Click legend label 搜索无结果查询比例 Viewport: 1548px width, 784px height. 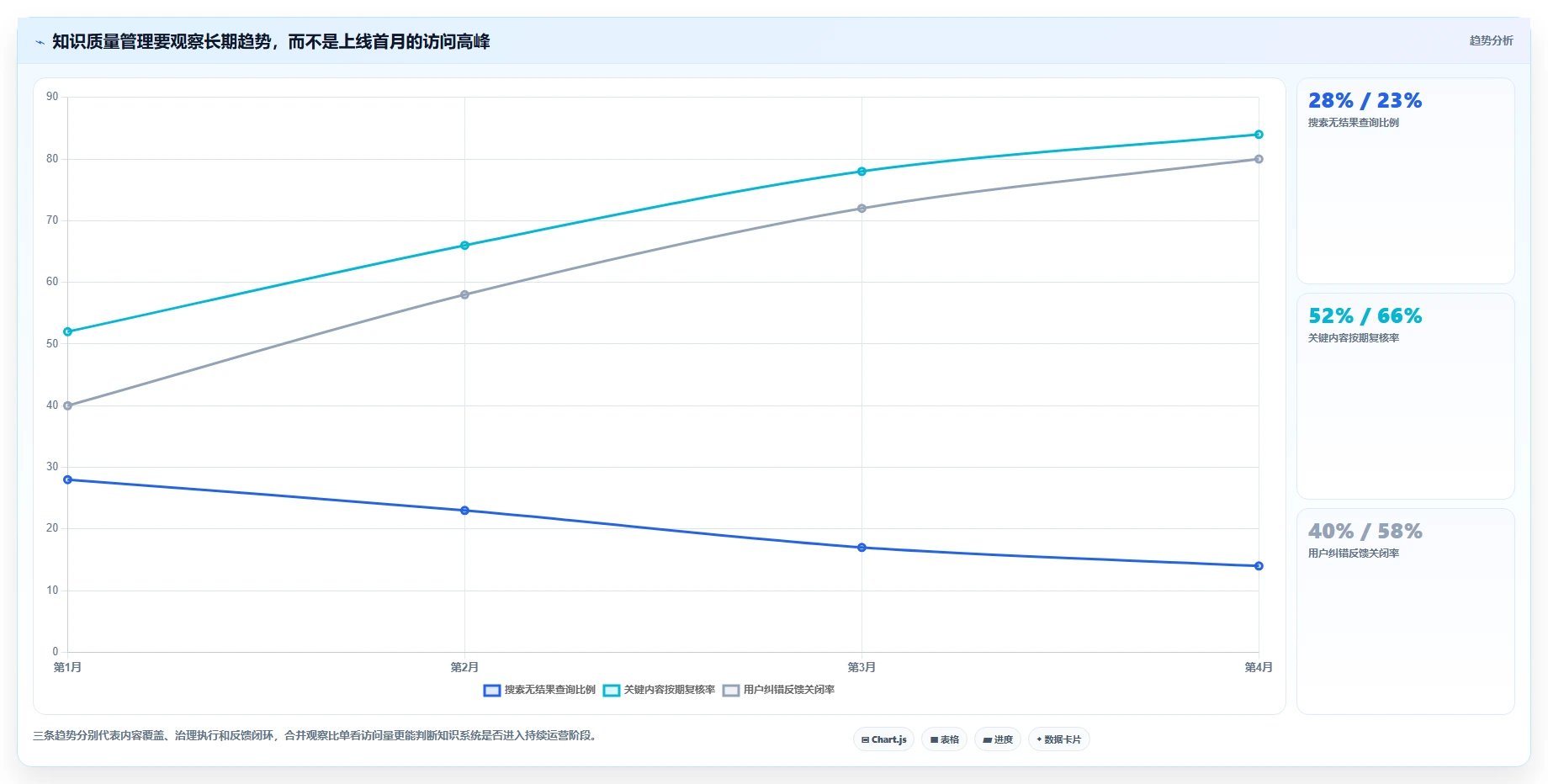pos(550,690)
